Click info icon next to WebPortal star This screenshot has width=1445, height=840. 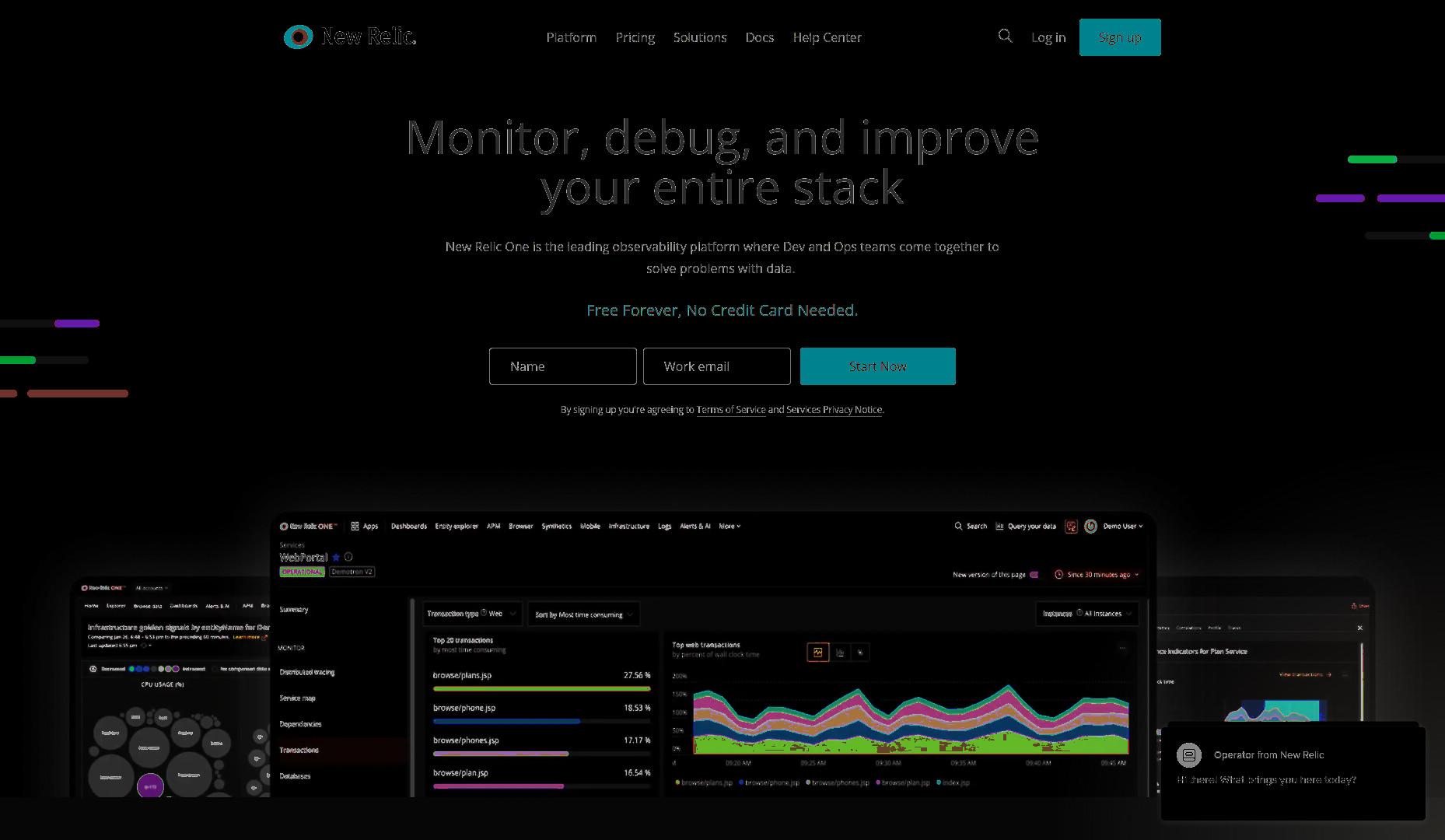(x=348, y=557)
